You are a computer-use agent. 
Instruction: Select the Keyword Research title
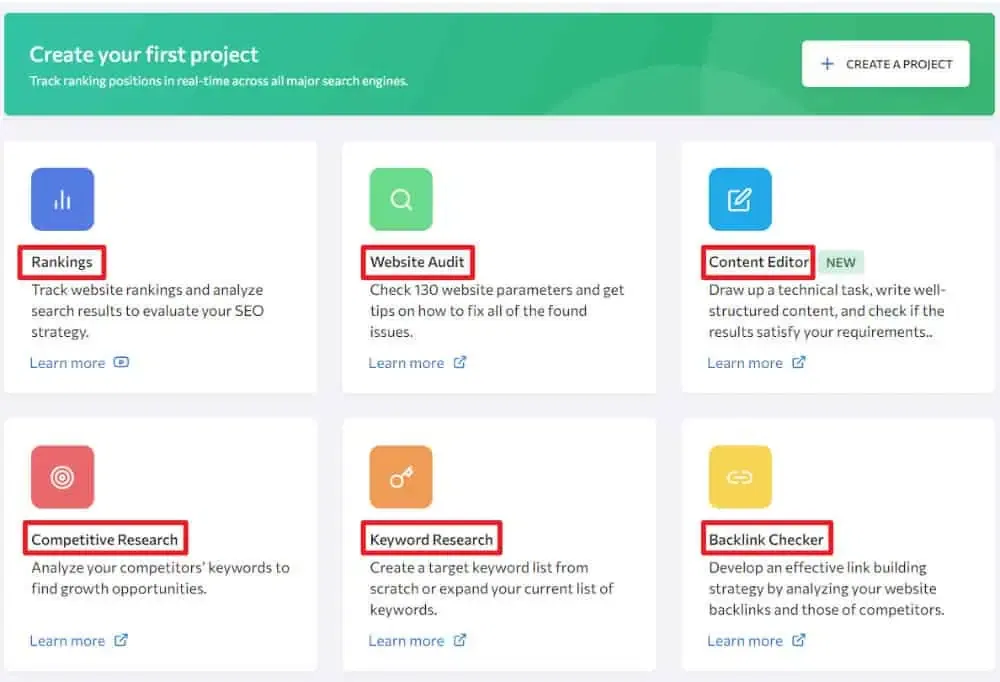coord(431,540)
